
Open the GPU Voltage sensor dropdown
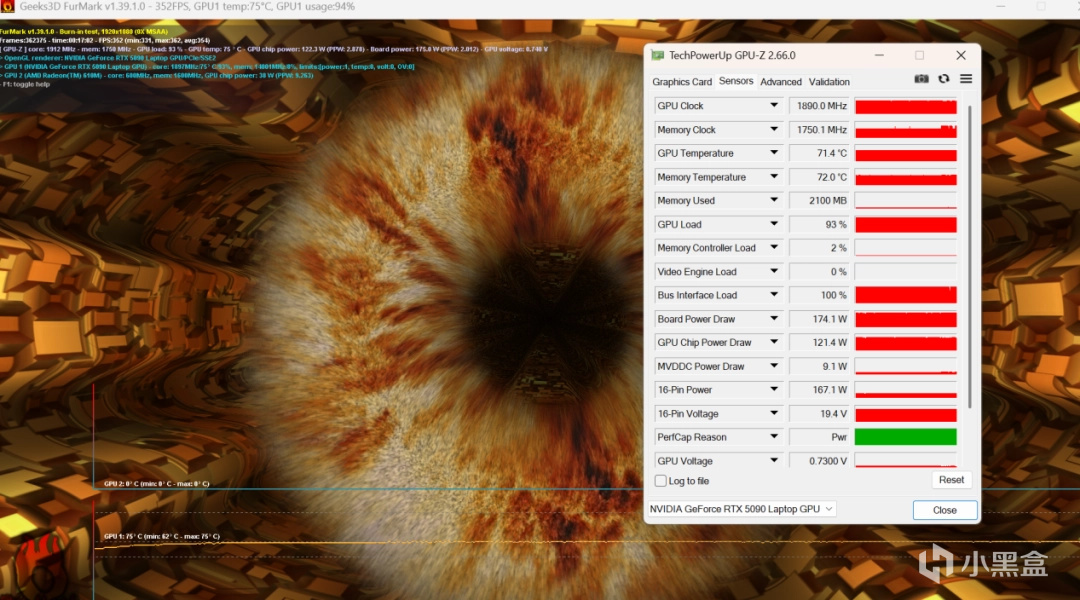click(773, 461)
